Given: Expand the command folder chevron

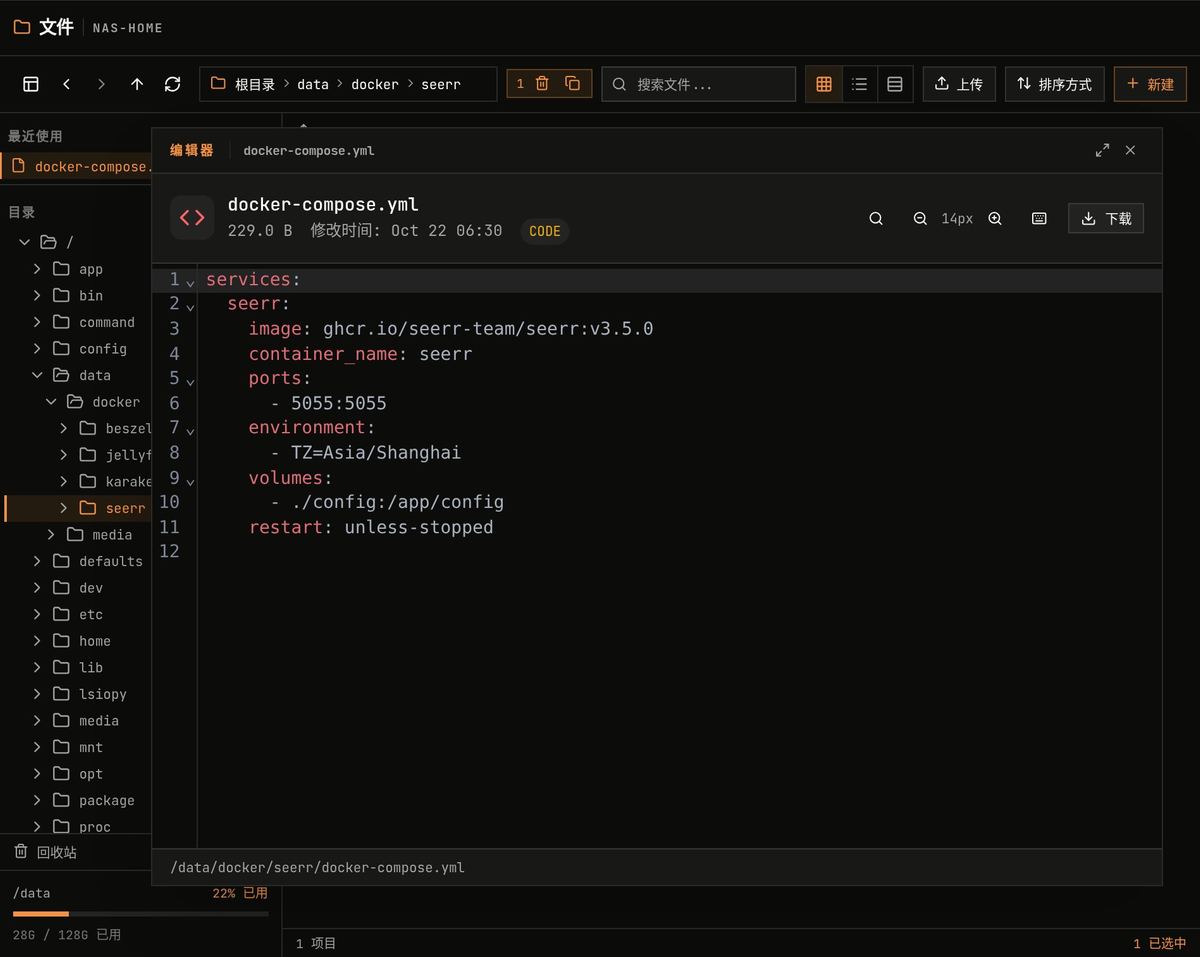Looking at the screenshot, I should [x=37, y=322].
